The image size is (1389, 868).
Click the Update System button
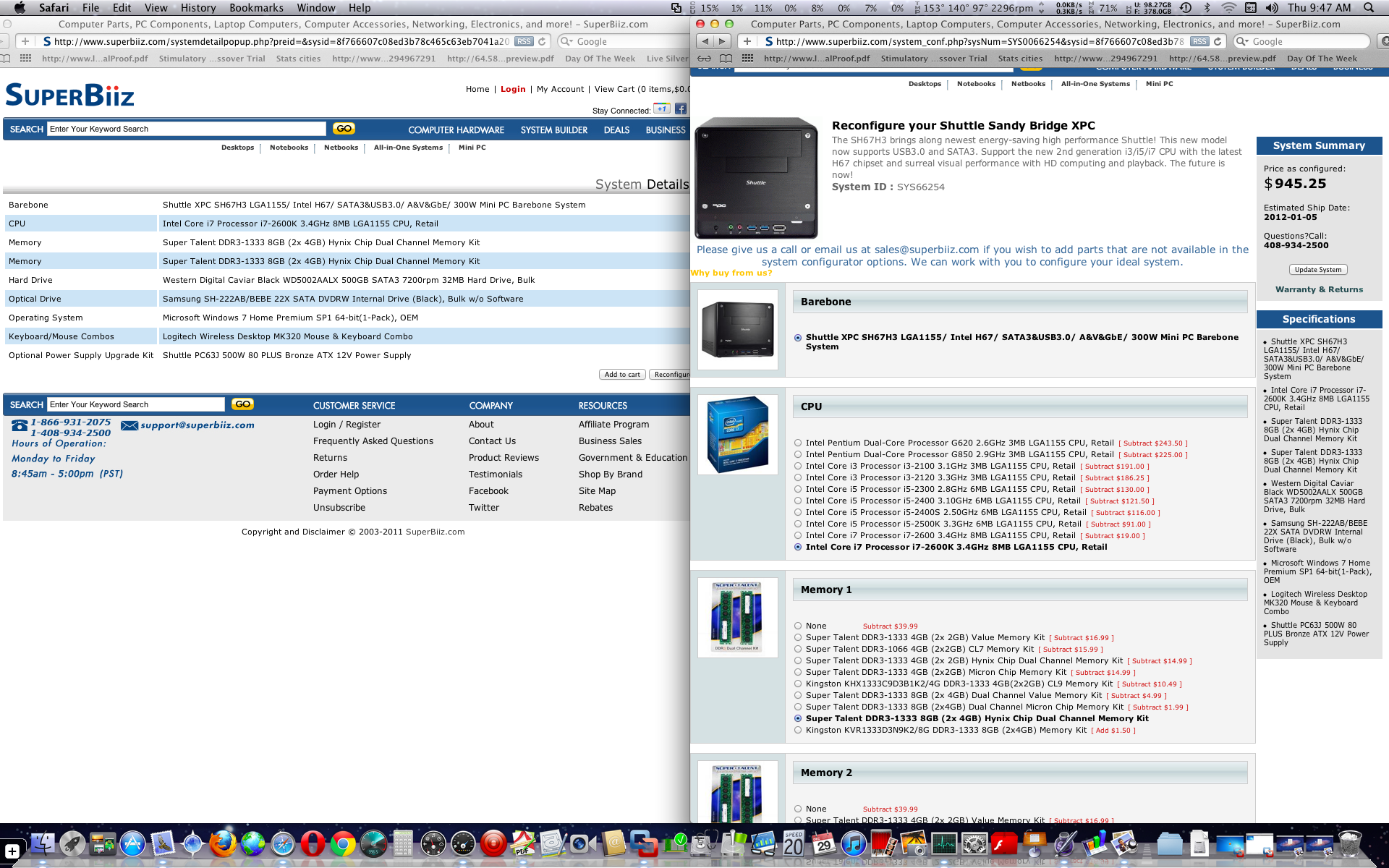1318,269
